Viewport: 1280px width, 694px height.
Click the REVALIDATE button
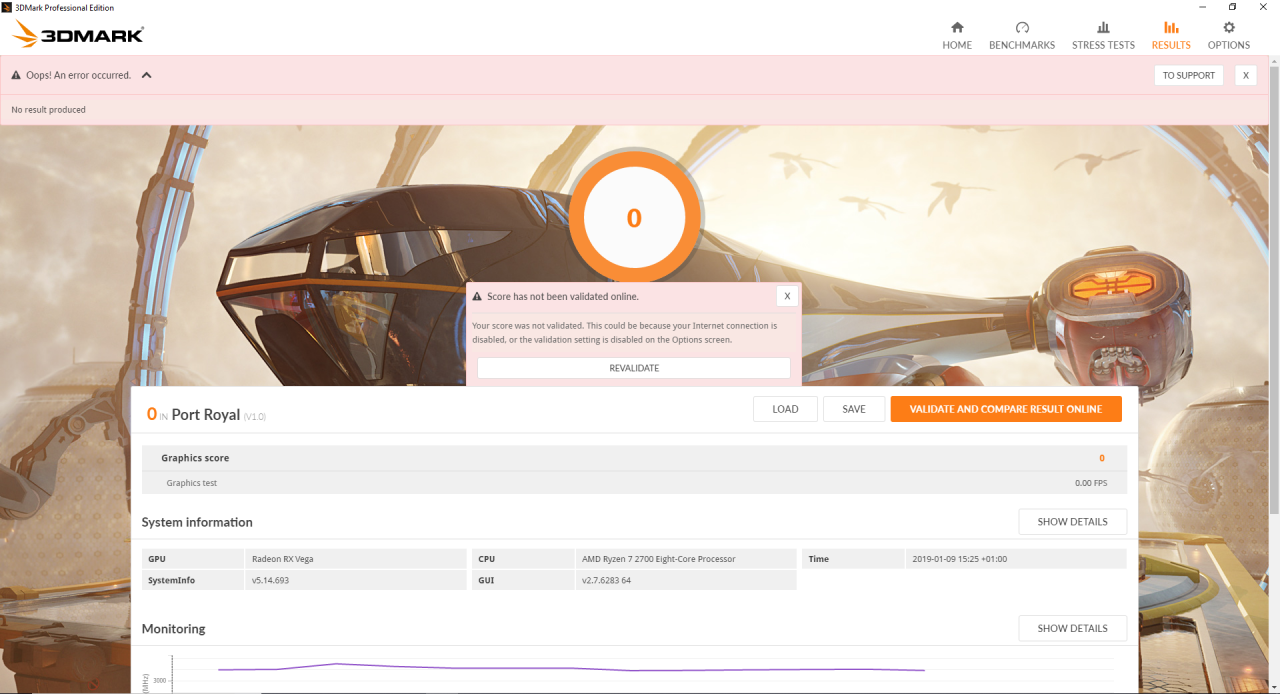[x=634, y=368]
